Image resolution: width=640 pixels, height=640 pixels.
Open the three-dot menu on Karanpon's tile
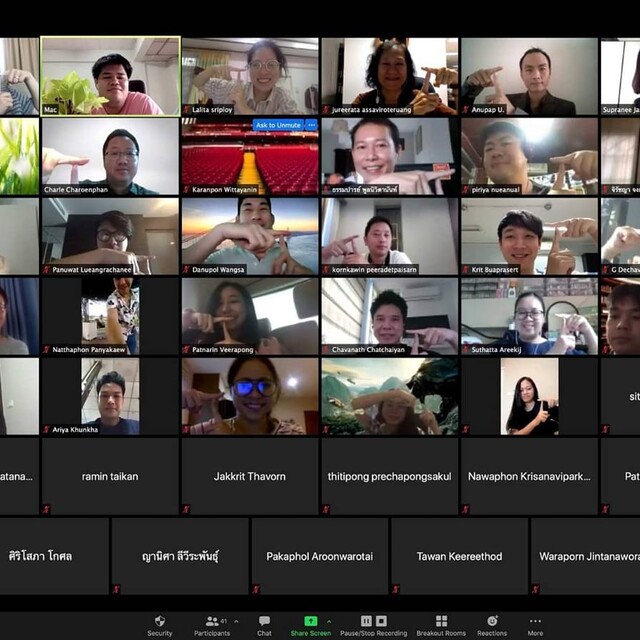pyautogui.click(x=311, y=125)
